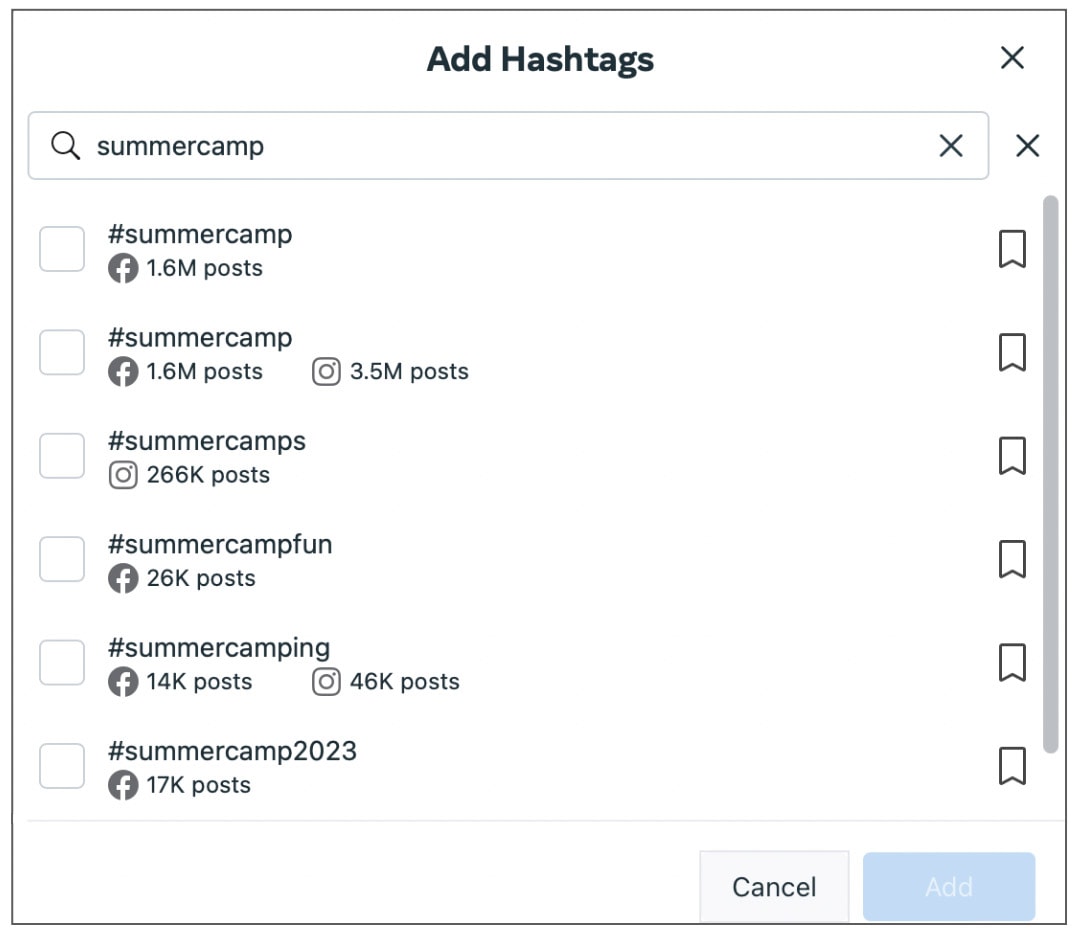Close the Add Hashtags dialog
The width and height of the screenshot is (1074, 937).
point(1012,58)
